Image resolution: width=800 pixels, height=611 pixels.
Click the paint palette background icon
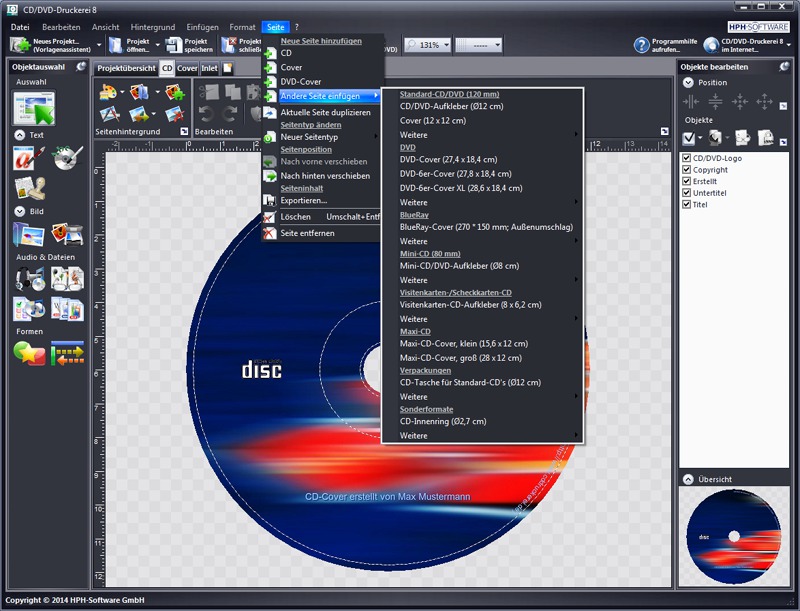coord(108,92)
